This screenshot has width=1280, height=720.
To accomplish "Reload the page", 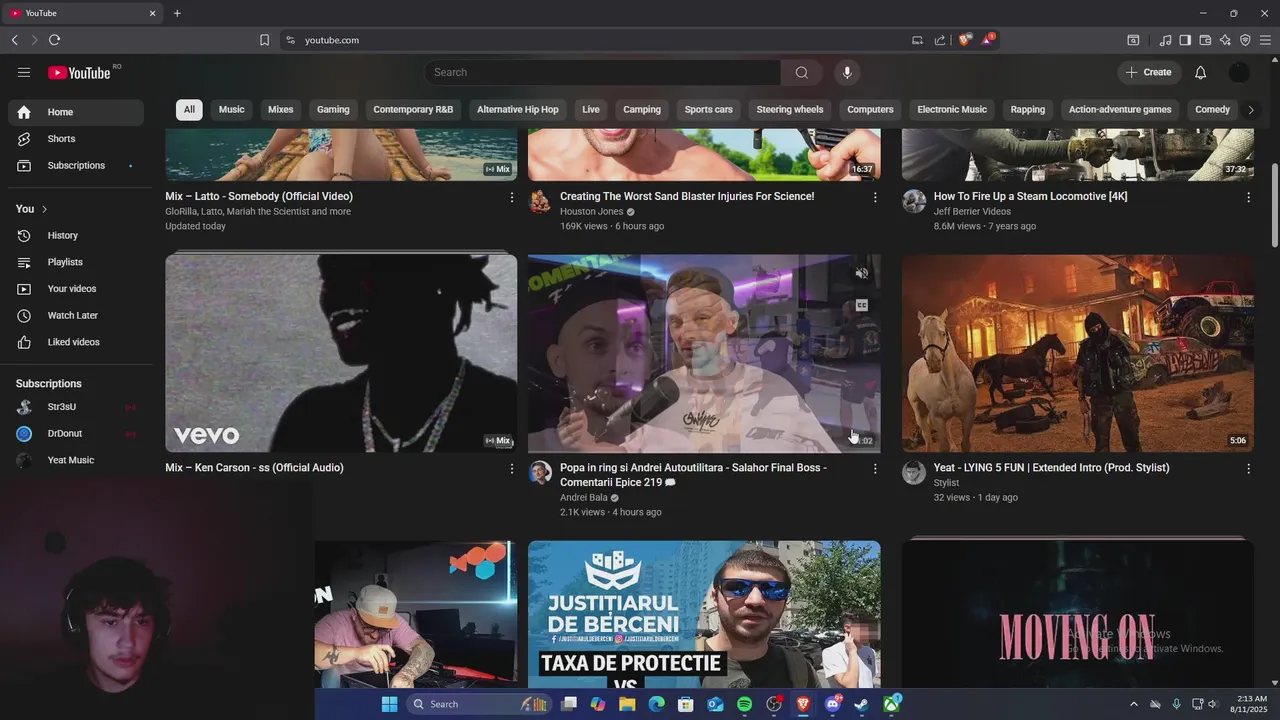I will pyautogui.click(x=54, y=40).
